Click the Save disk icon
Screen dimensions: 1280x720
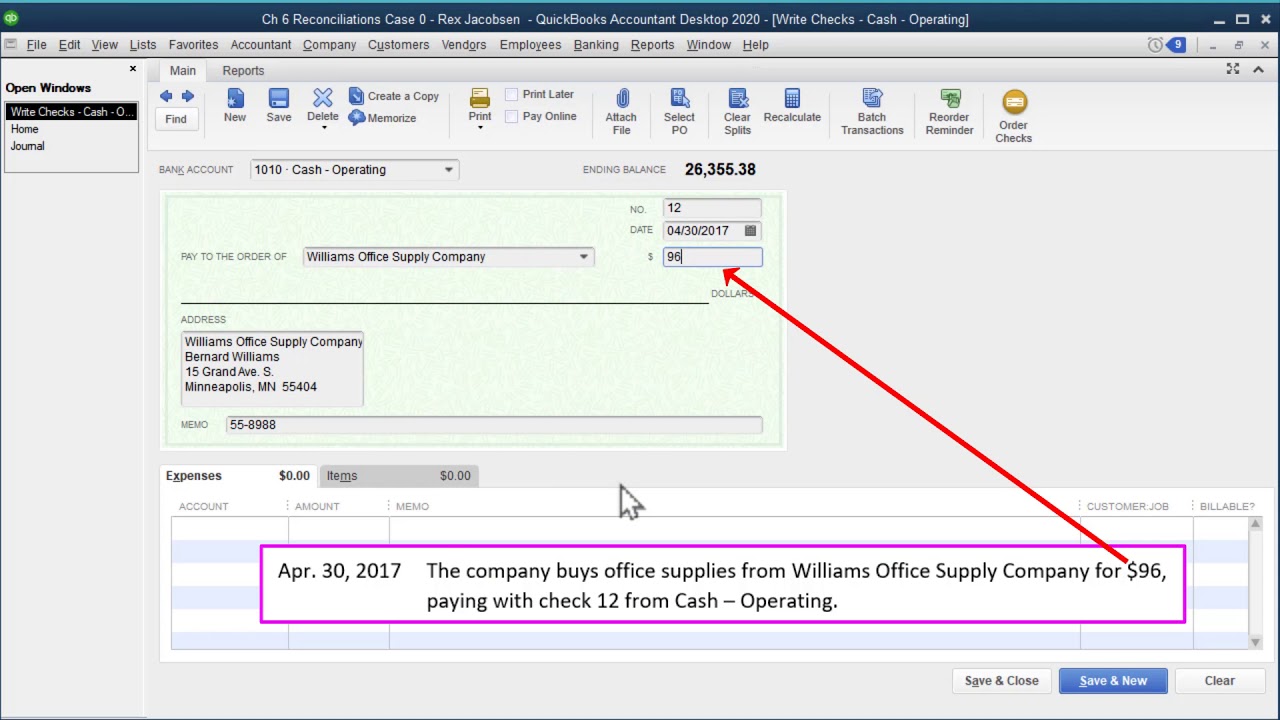click(279, 98)
